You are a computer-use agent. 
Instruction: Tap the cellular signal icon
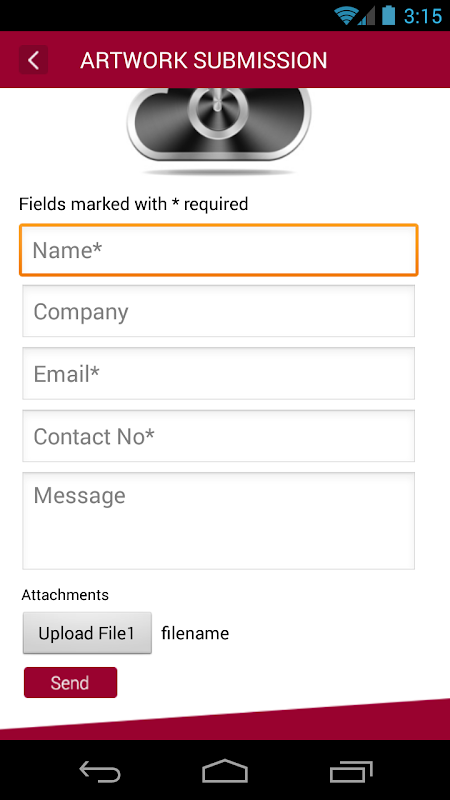(x=366, y=15)
